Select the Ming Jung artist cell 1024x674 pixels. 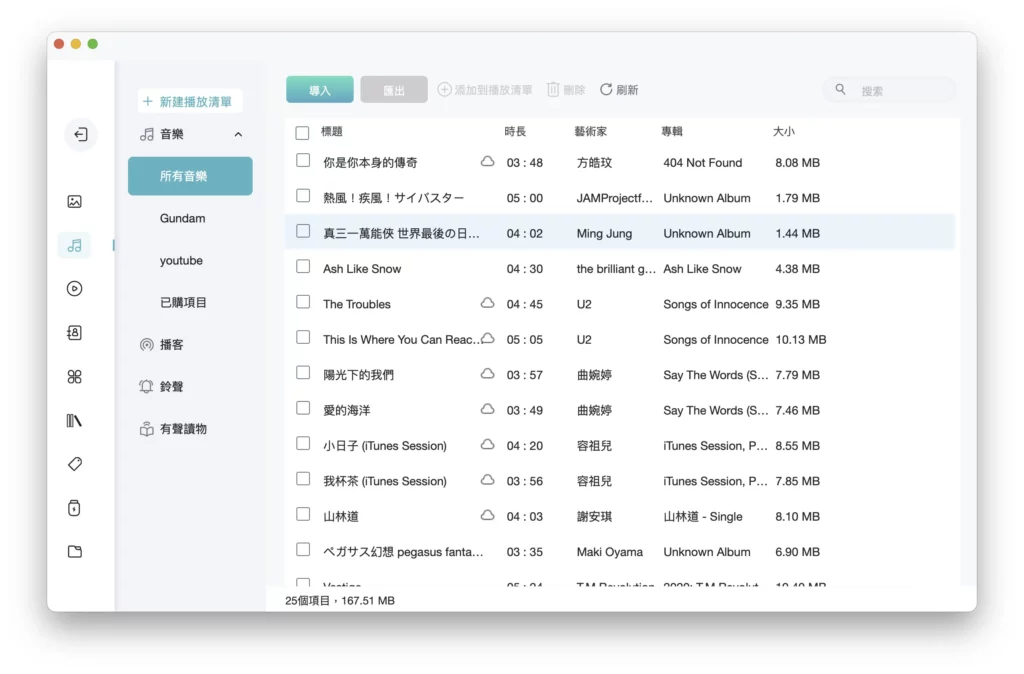[604, 233]
